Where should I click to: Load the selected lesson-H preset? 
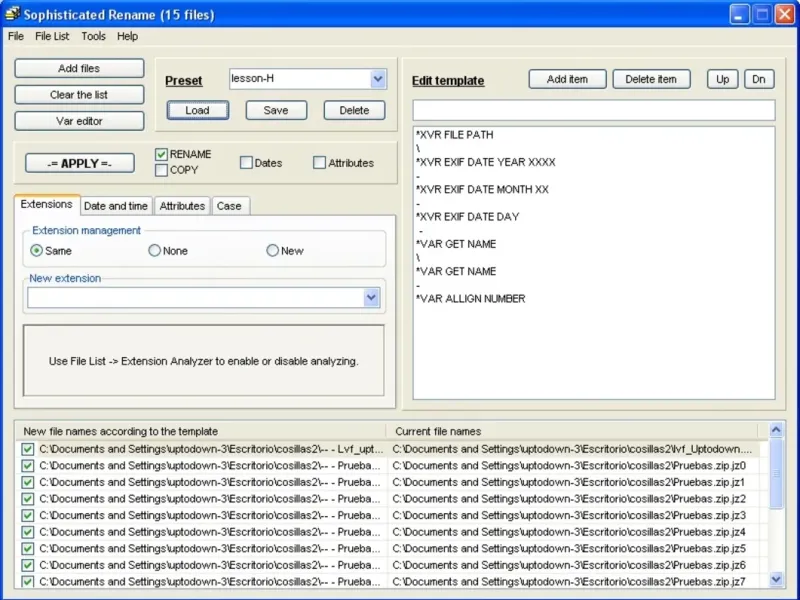pyautogui.click(x=197, y=110)
